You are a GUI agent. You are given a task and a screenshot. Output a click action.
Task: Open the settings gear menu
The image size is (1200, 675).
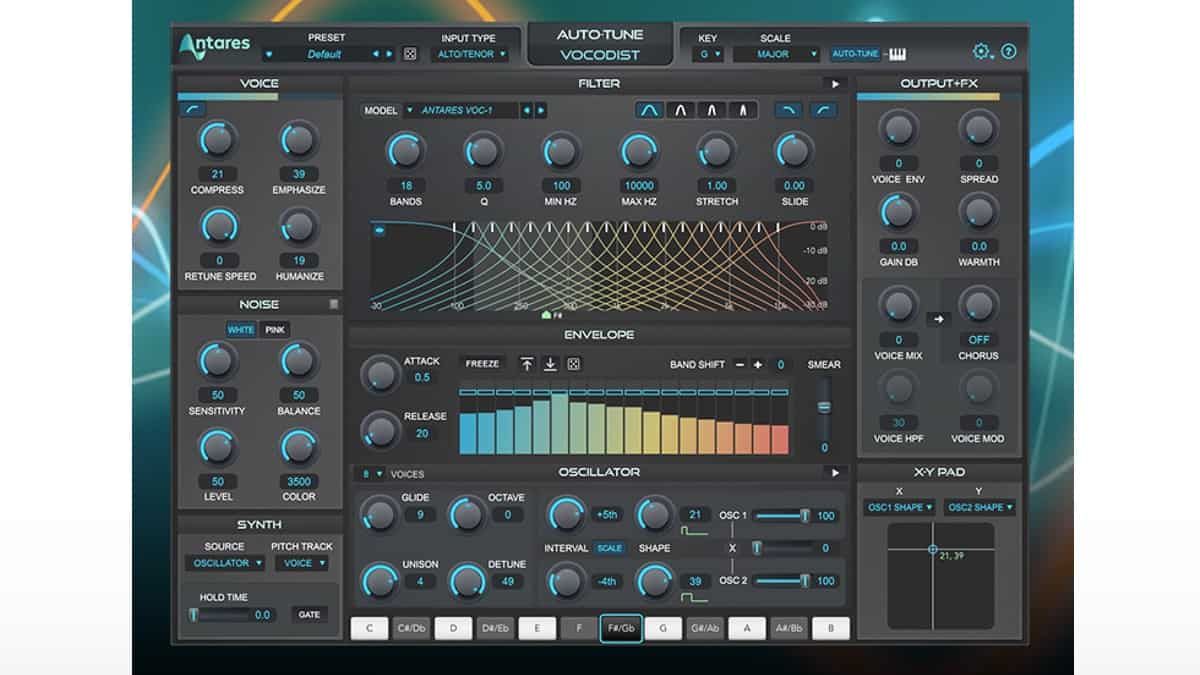(981, 52)
